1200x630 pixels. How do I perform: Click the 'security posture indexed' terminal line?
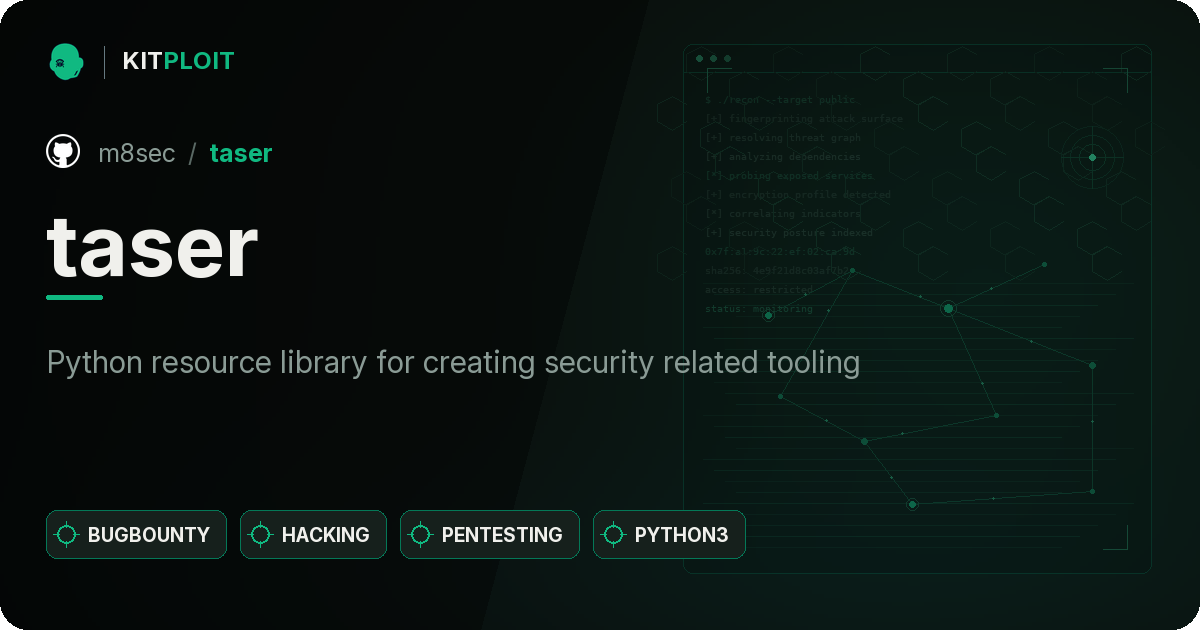[x=789, y=233]
